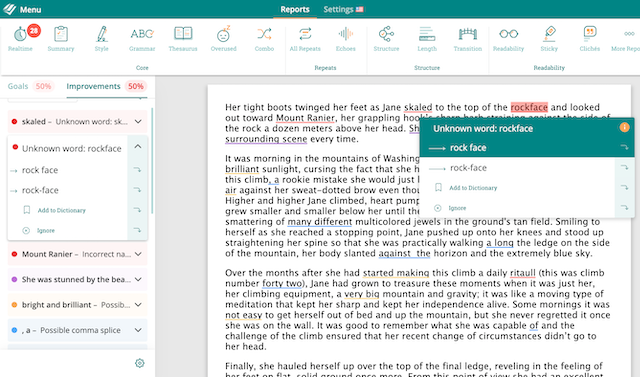Click the underlined phrase 'many different'
640x377 pixels.
tap(320, 222)
